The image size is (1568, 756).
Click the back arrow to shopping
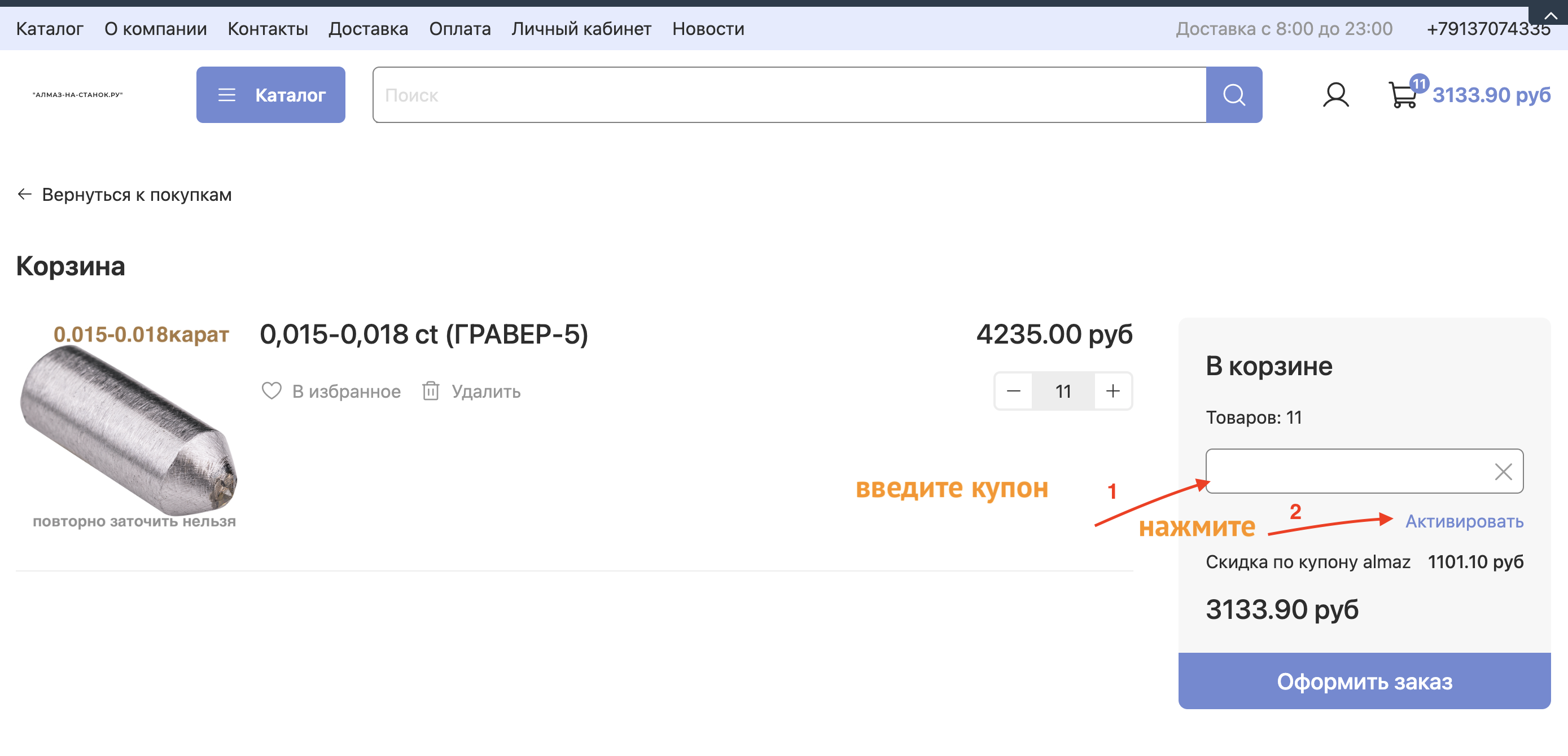[24, 195]
